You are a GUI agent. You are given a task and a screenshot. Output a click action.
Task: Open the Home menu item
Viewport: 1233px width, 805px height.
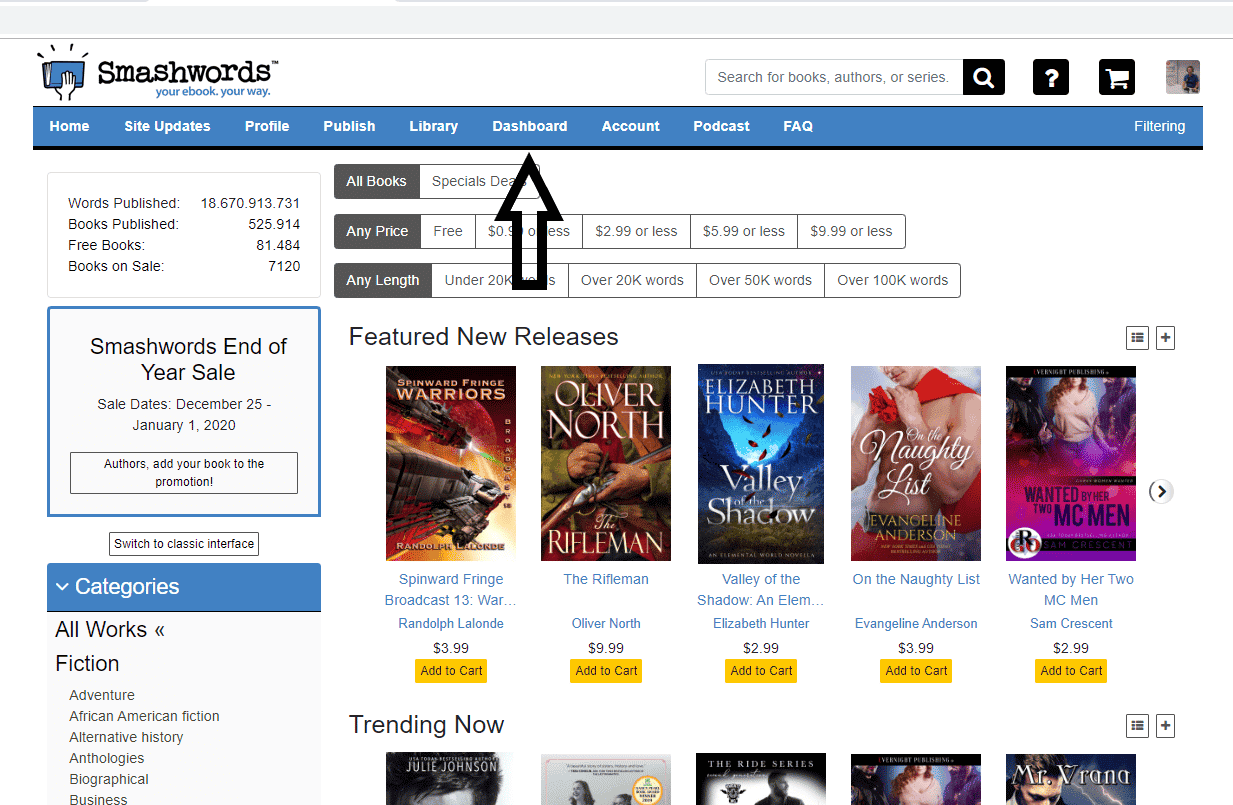(70, 126)
